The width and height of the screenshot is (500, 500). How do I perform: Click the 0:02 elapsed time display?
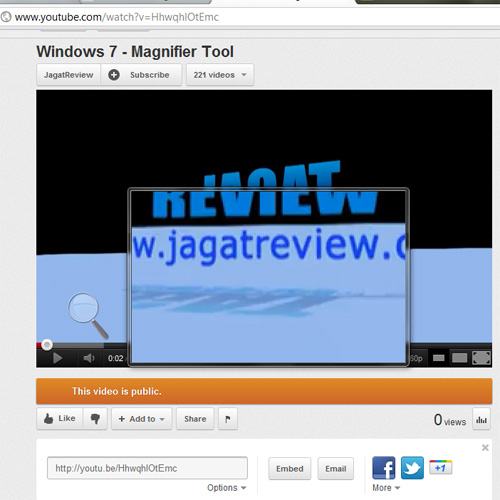tap(115, 358)
